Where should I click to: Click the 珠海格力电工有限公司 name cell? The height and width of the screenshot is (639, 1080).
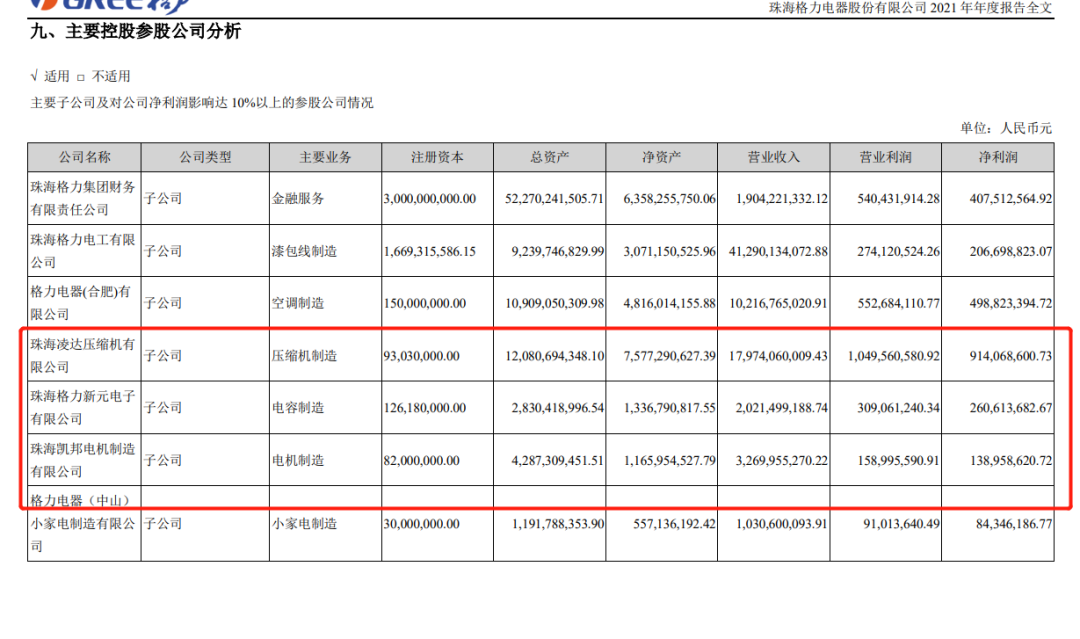coord(83,251)
